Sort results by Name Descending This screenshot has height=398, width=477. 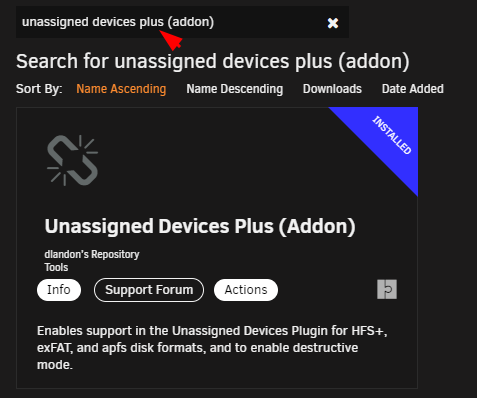(235, 89)
